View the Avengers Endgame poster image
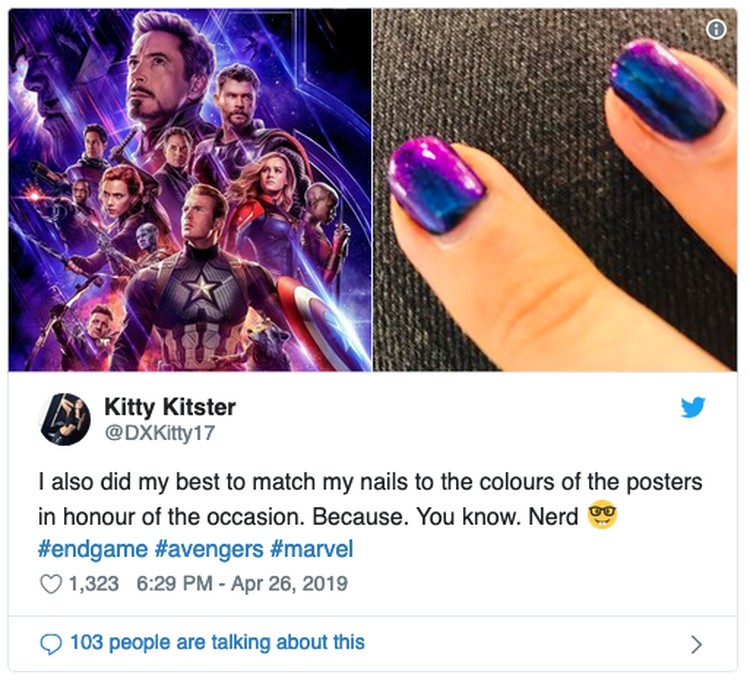The height and width of the screenshot is (687, 750). click(x=190, y=189)
